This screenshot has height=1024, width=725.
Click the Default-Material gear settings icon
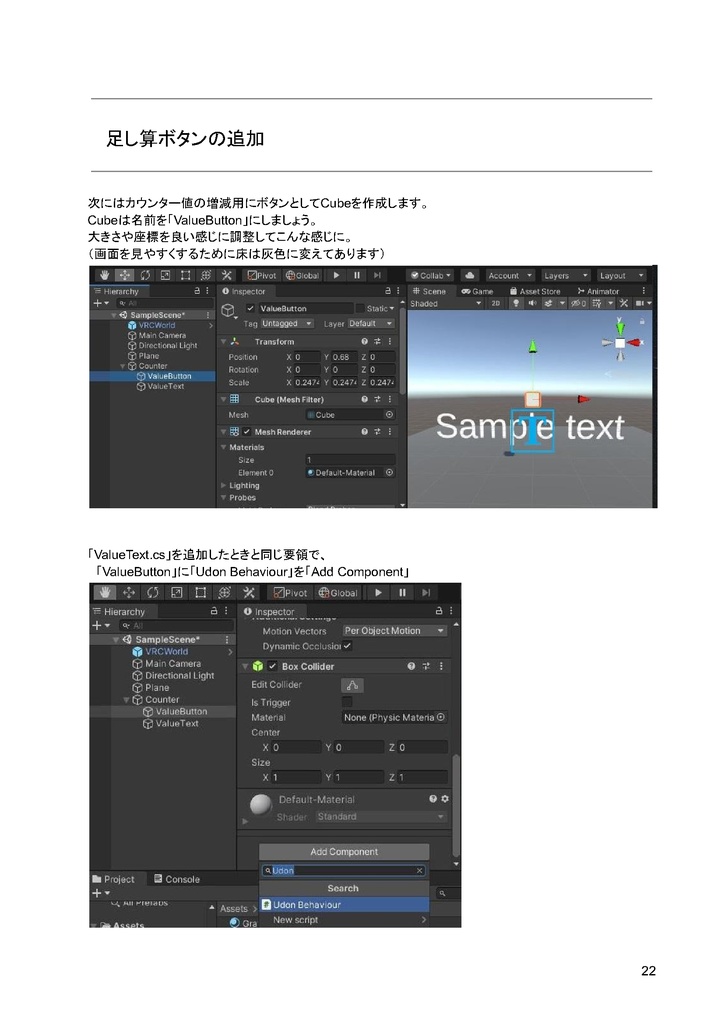[445, 799]
